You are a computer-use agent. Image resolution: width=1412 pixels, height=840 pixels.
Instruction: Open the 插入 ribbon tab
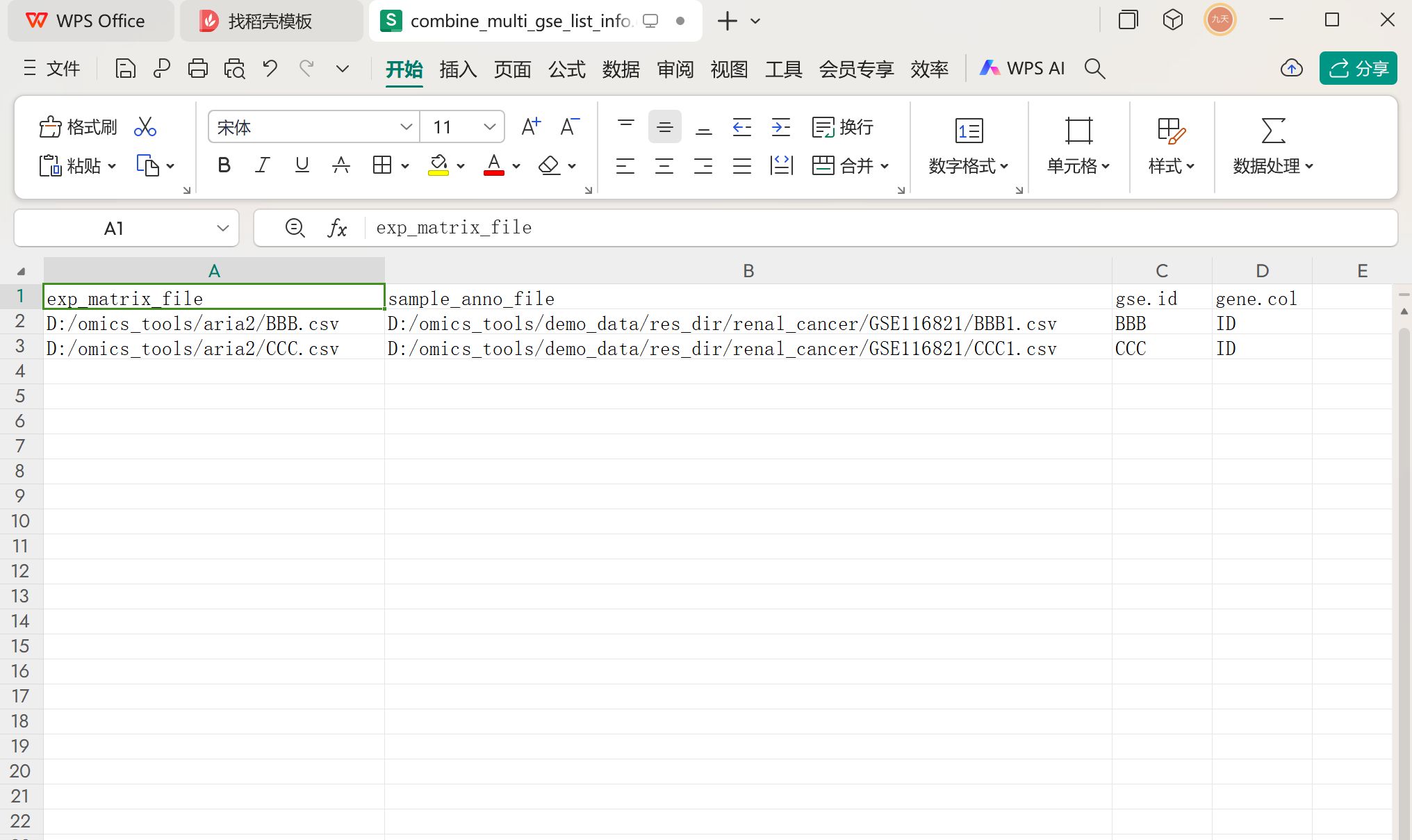coord(458,69)
